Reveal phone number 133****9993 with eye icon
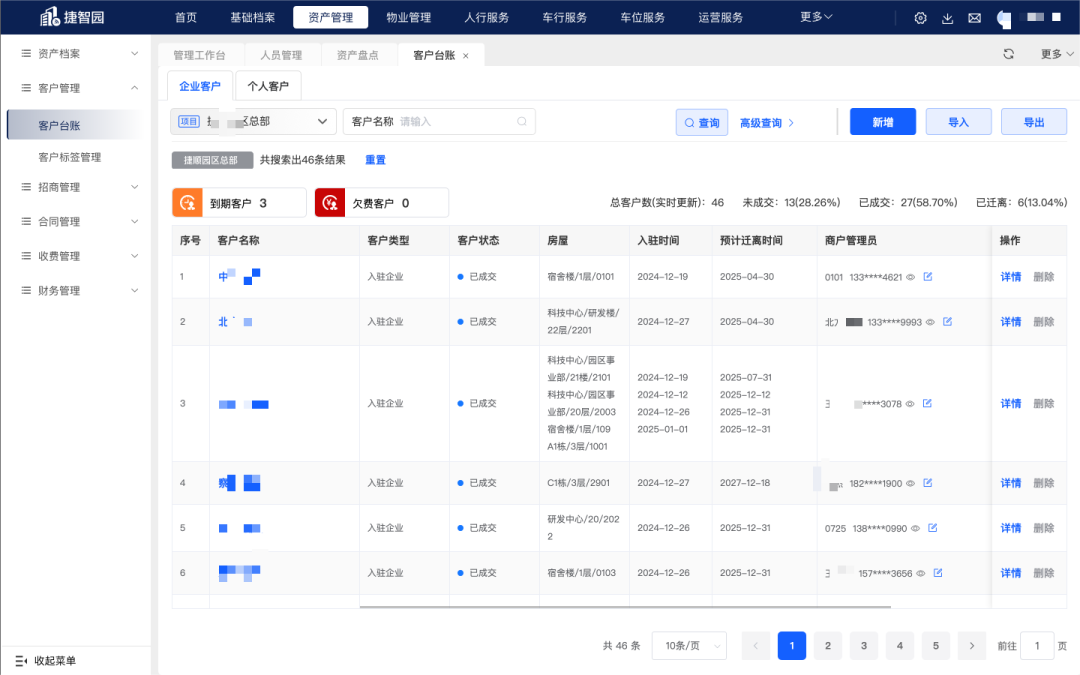 [930, 322]
